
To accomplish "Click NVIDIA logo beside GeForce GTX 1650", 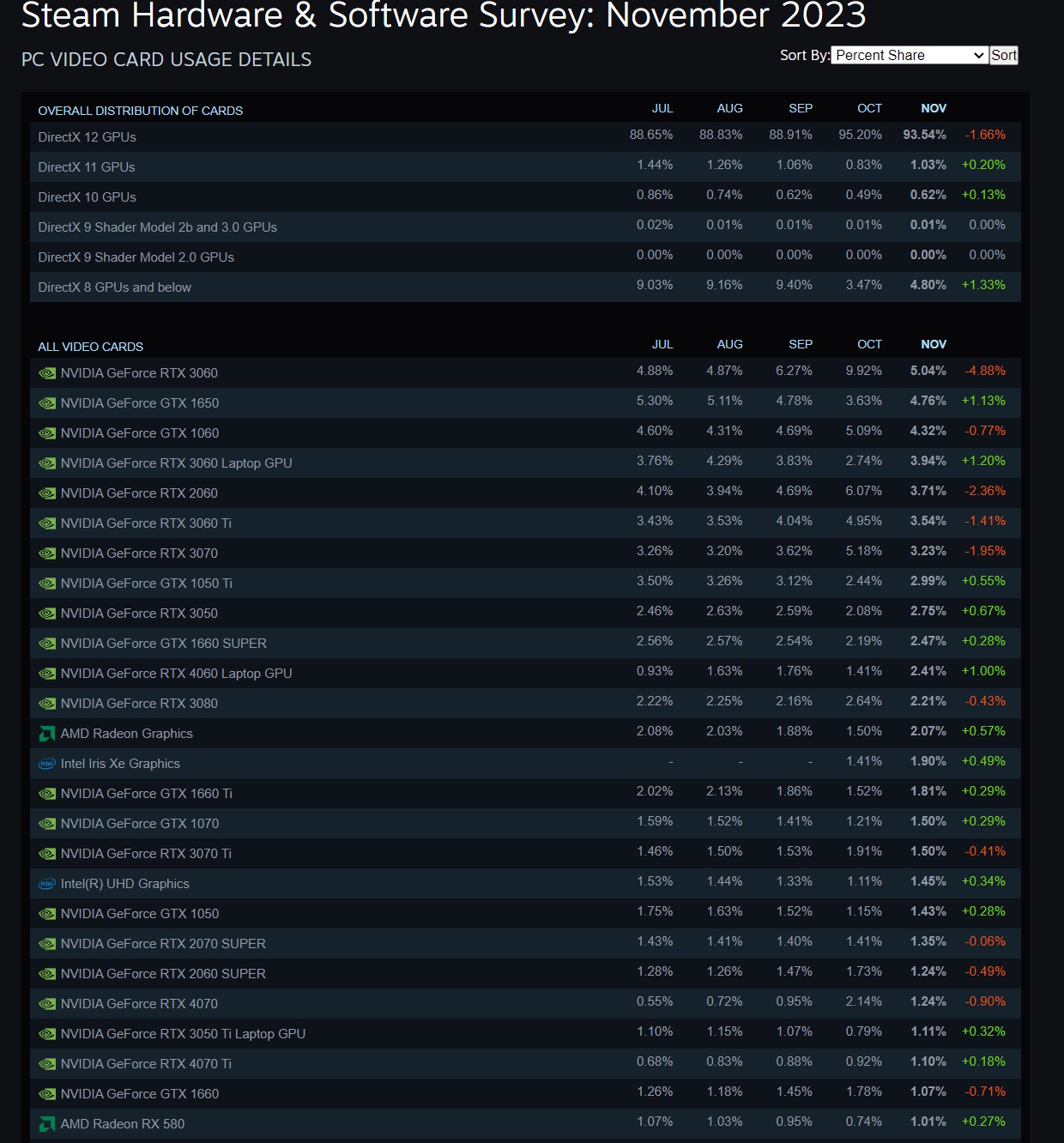I will (x=47, y=403).
